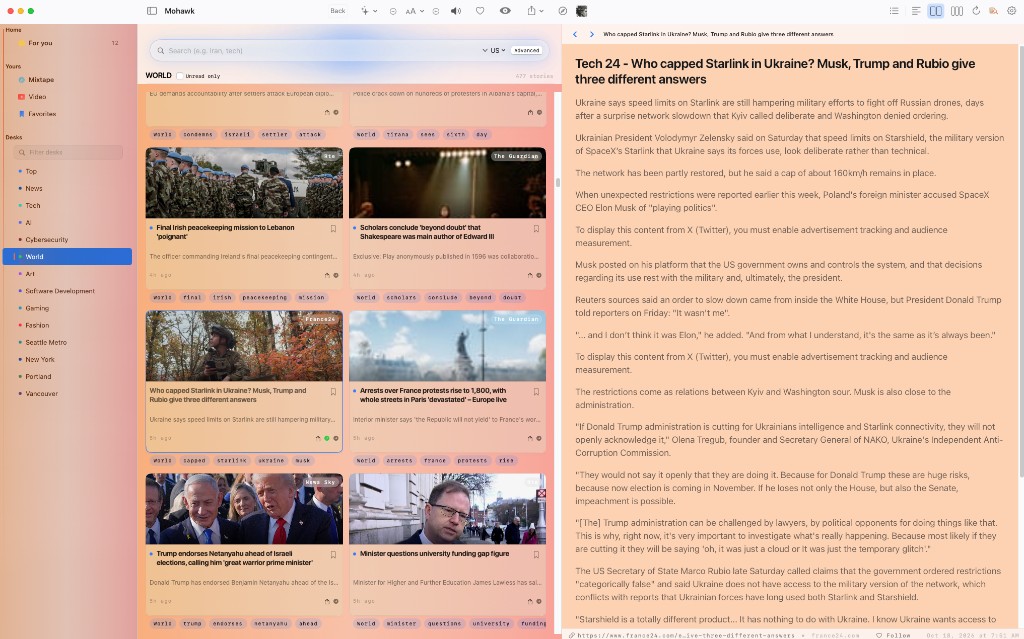Go to previous article chevron
The height and width of the screenshot is (639, 1024).
575,34
